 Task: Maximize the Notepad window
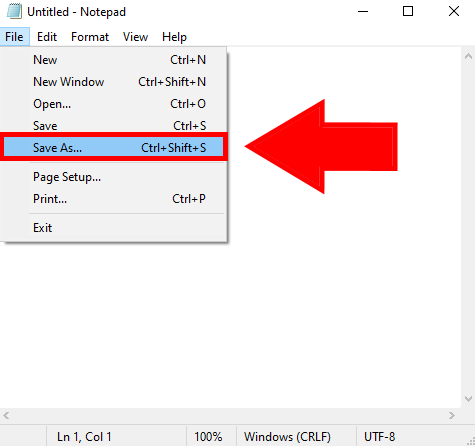(x=408, y=11)
